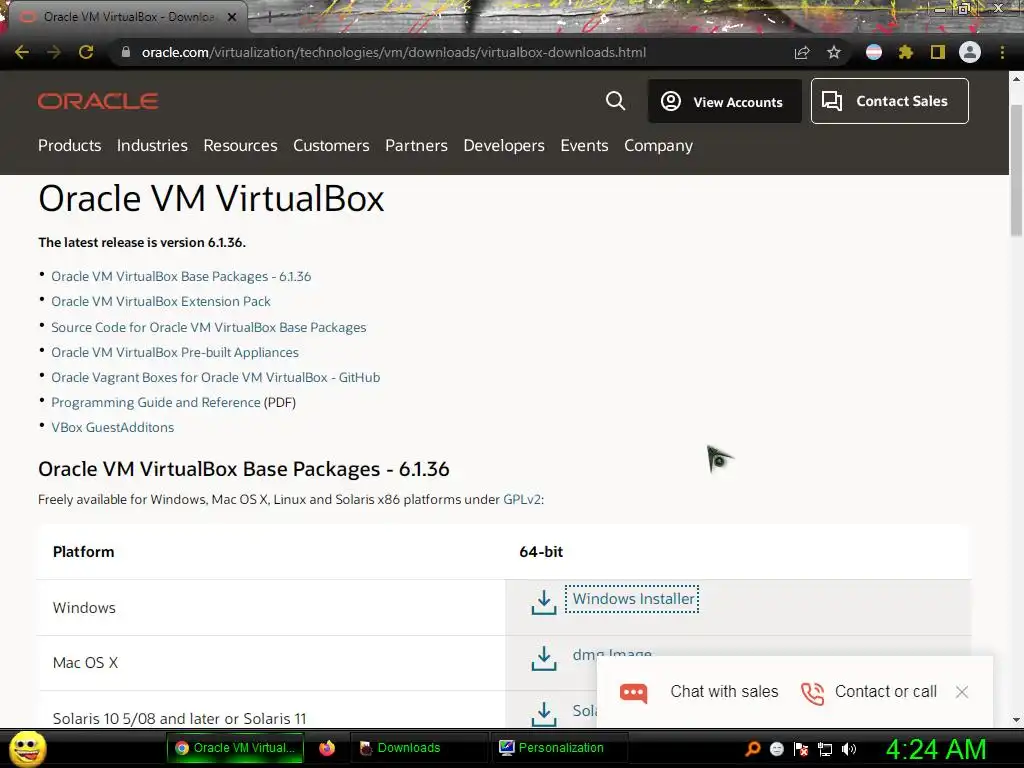Click download icon in Solaris row

(543, 714)
